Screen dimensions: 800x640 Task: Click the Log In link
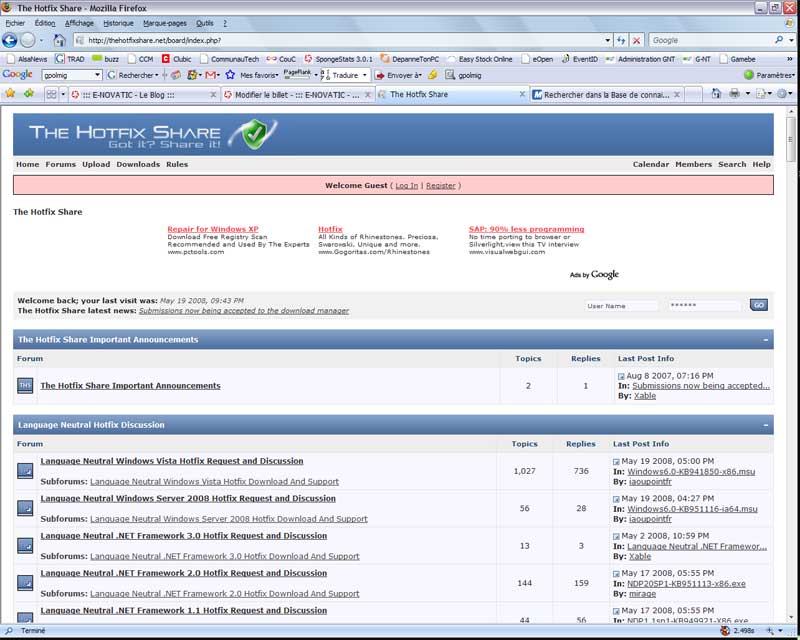(407, 186)
